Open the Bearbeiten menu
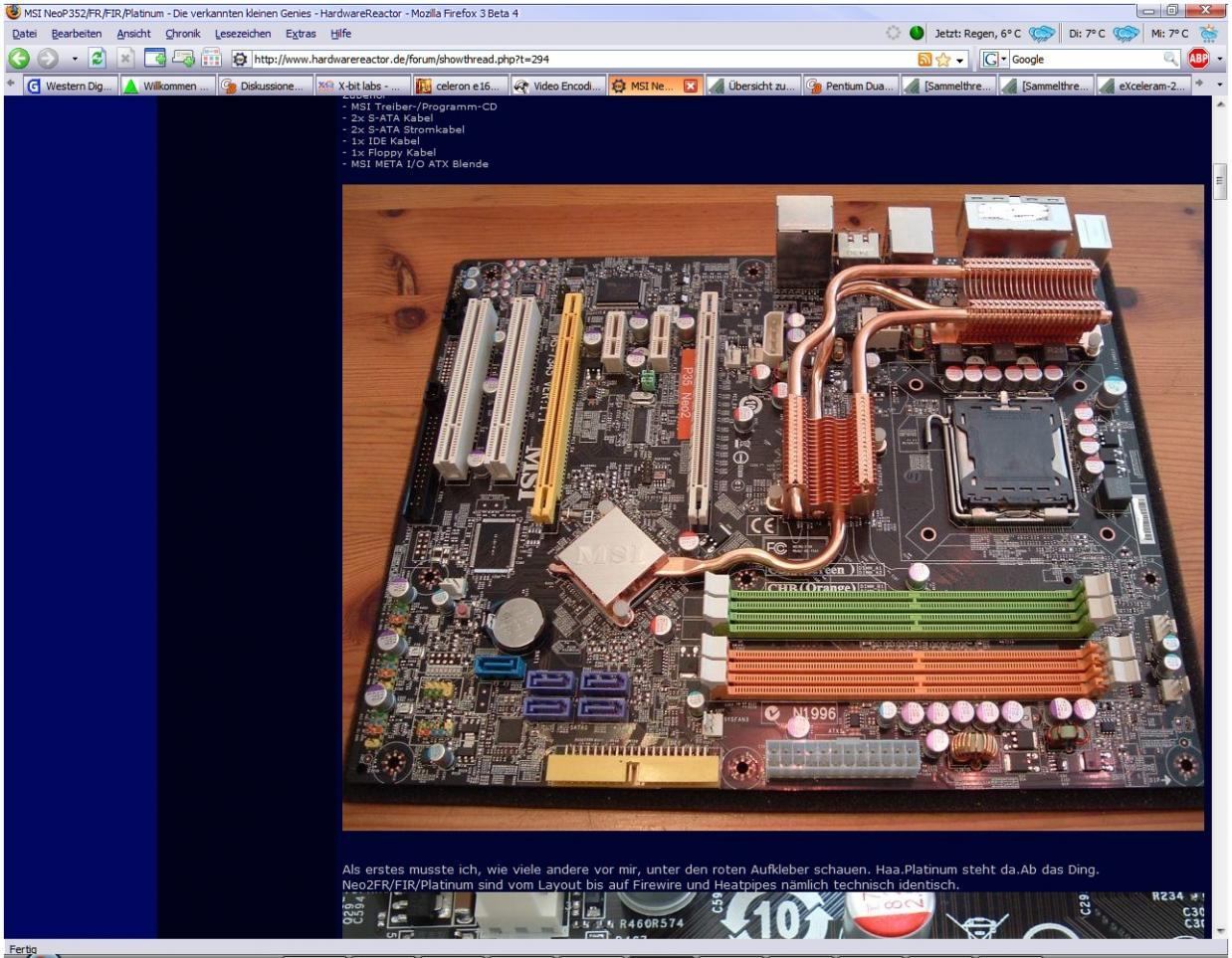 [x=77, y=34]
